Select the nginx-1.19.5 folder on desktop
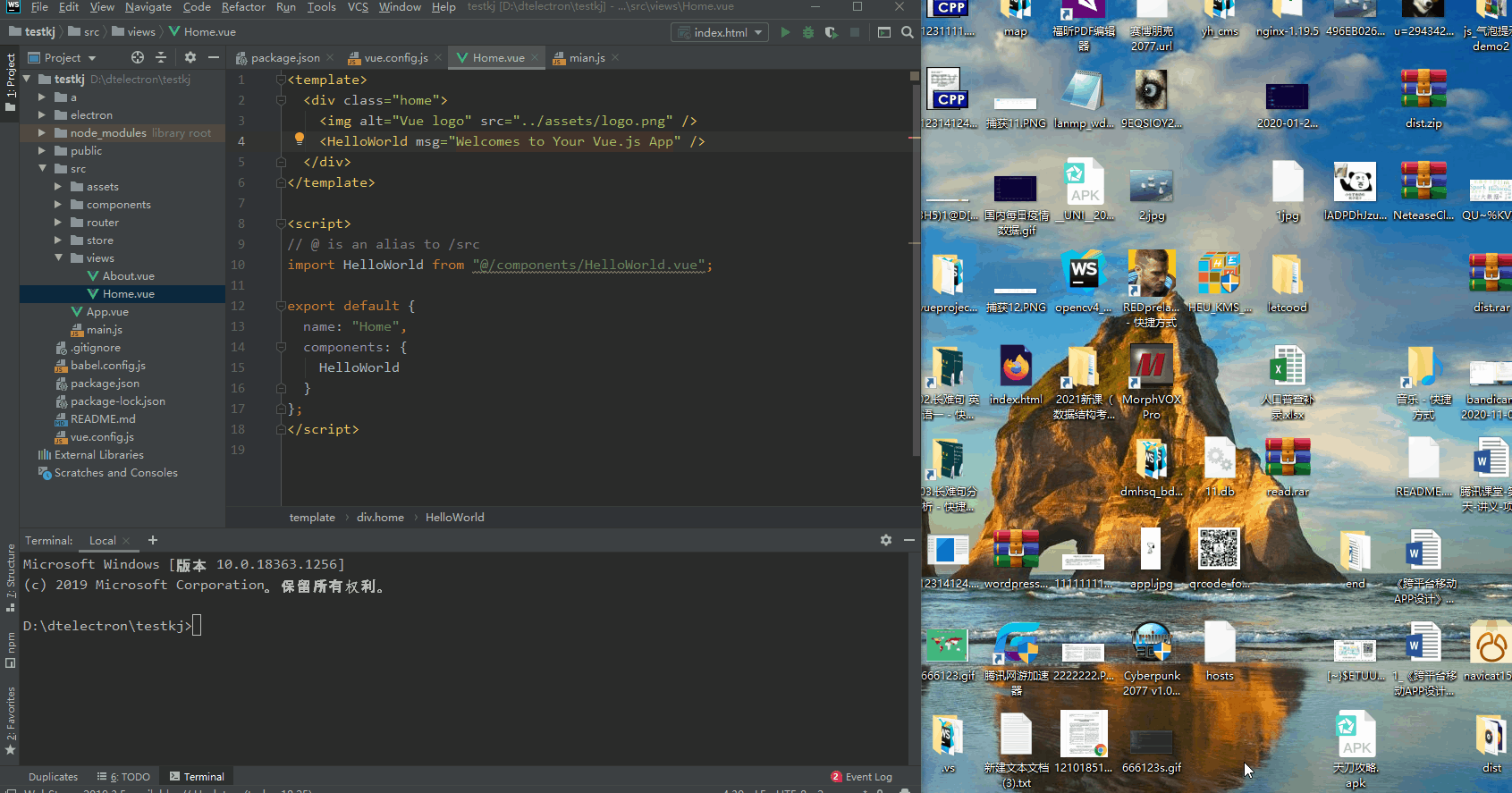 point(1288,20)
